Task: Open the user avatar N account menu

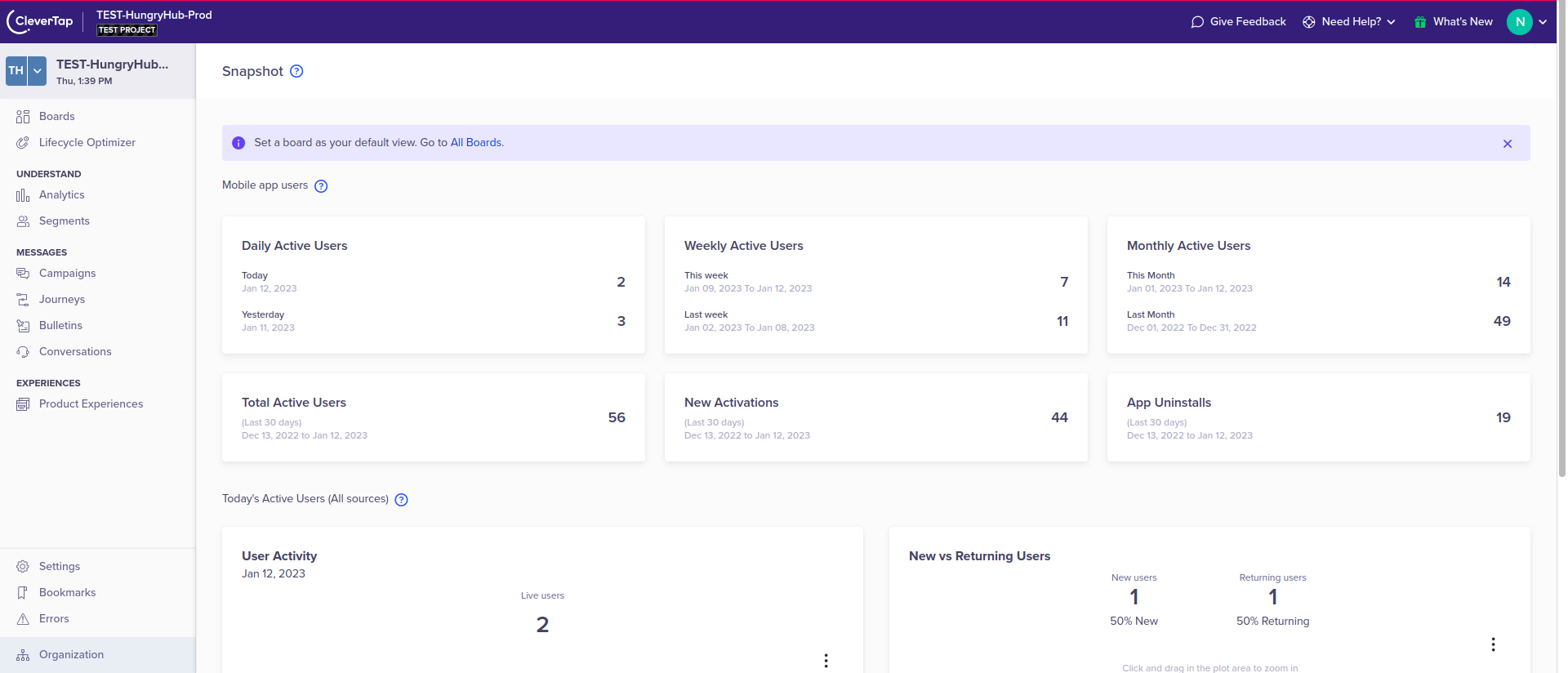Action: (x=1519, y=22)
